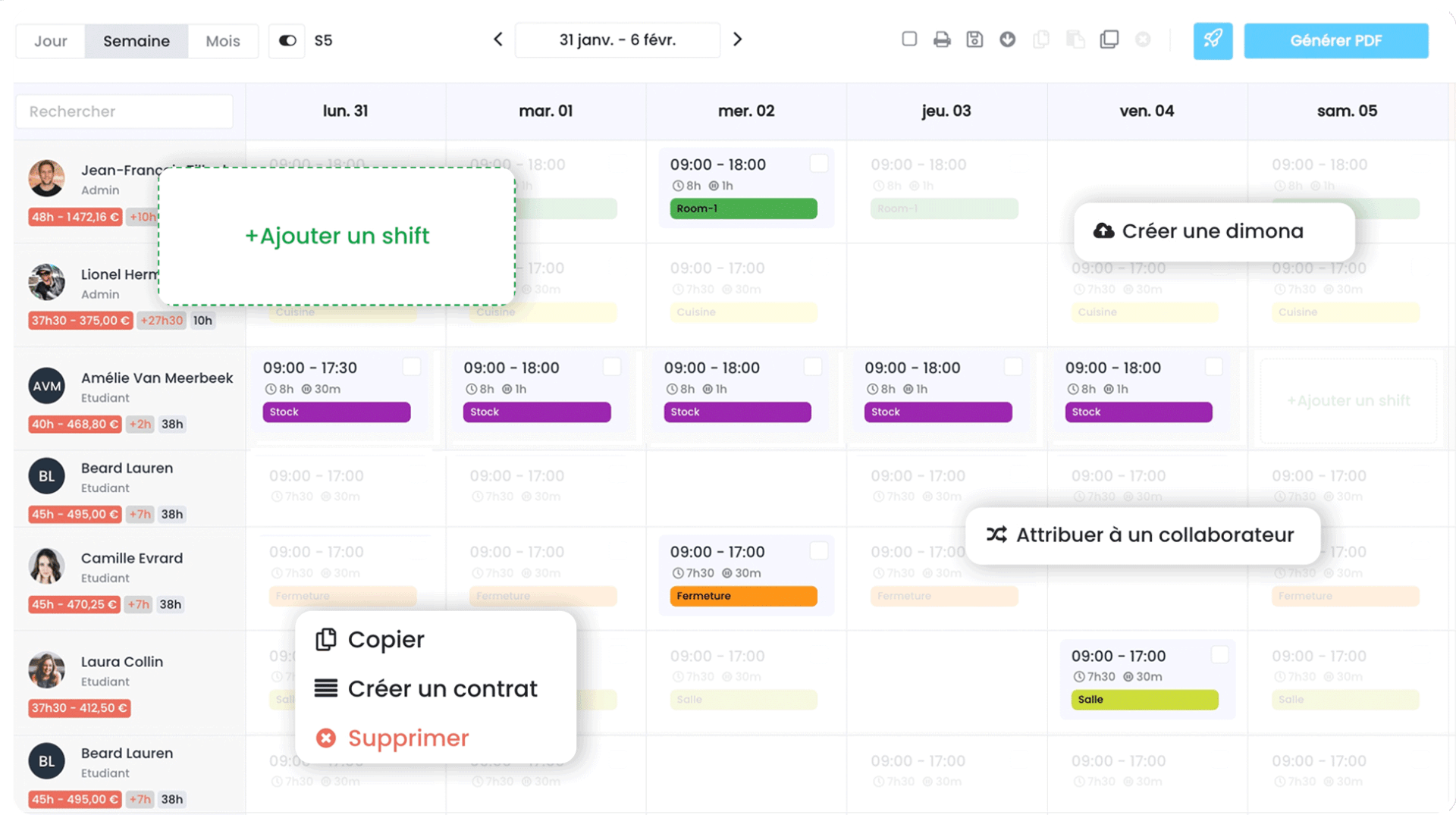Viewport: 1456px width, 818px height.
Task: Go to previous week with left chevron
Action: pyautogui.click(x=498, y=39)
